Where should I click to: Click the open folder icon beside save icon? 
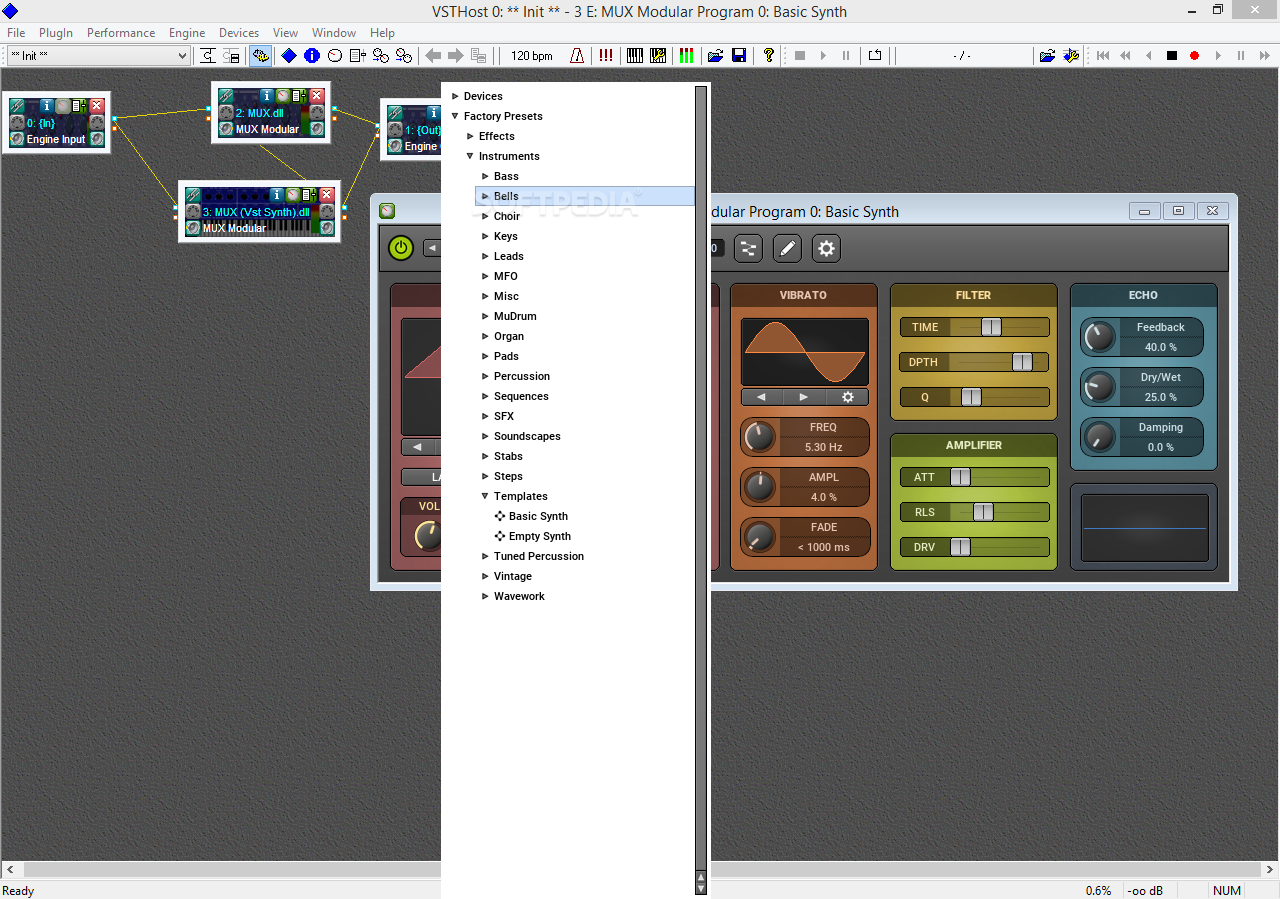coord(715,56)
